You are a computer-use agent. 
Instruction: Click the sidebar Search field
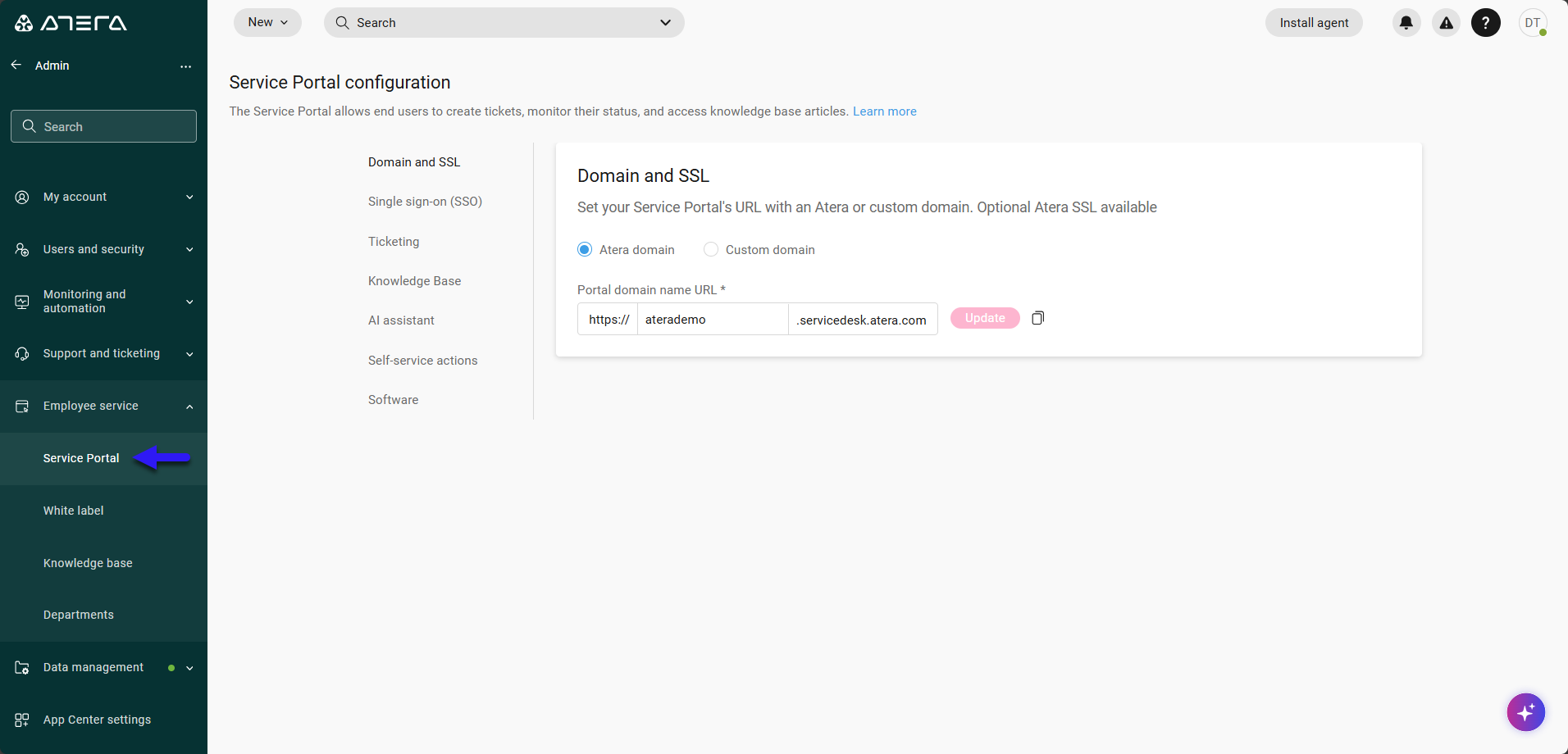pyautogui.click(x=103, y=126)
